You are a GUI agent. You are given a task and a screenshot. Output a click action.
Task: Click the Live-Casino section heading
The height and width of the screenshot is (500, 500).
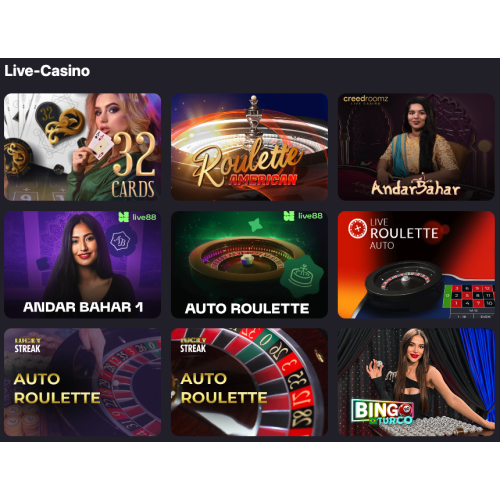[47, 71]
